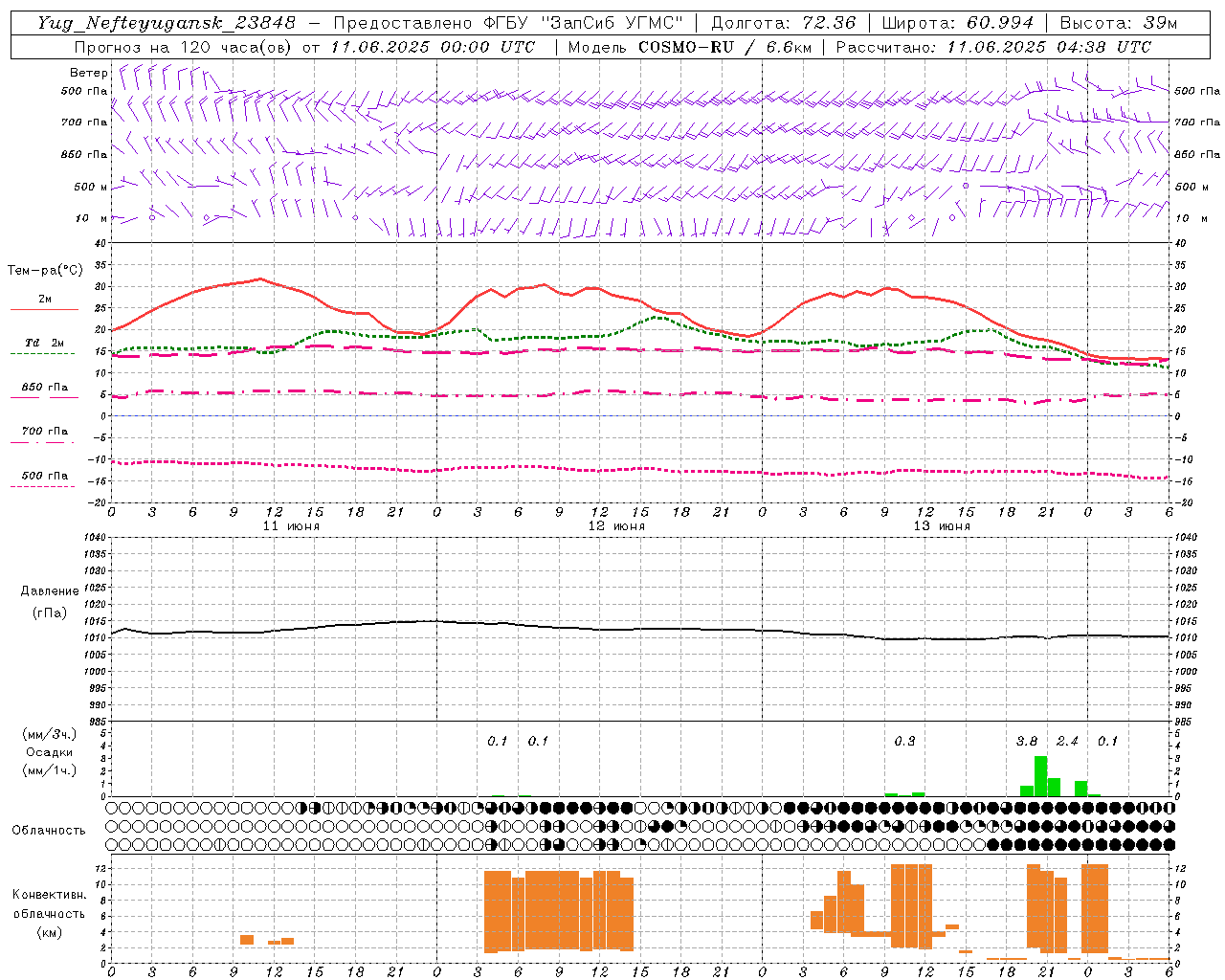1225x980 pixels.
Task: Click the 2.4 precipitation value
Action: pos(1067,742)
